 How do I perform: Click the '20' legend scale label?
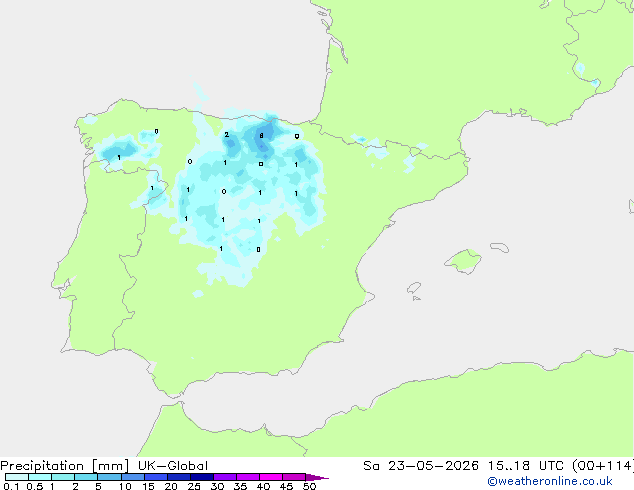pyautogui.click(x=171, y=486)
